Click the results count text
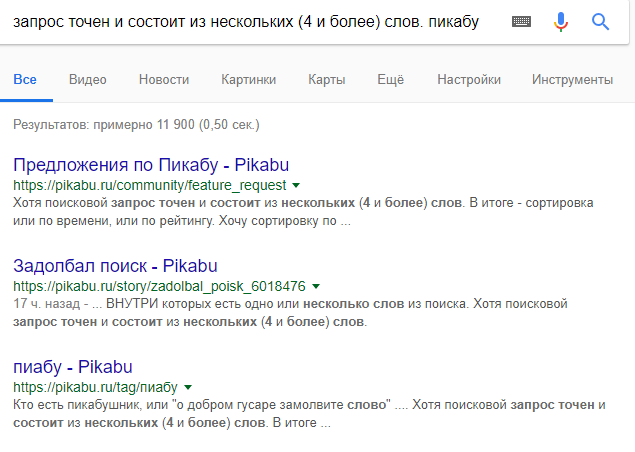The width and height of the screenshot is (635, 452). pos(136,125)
